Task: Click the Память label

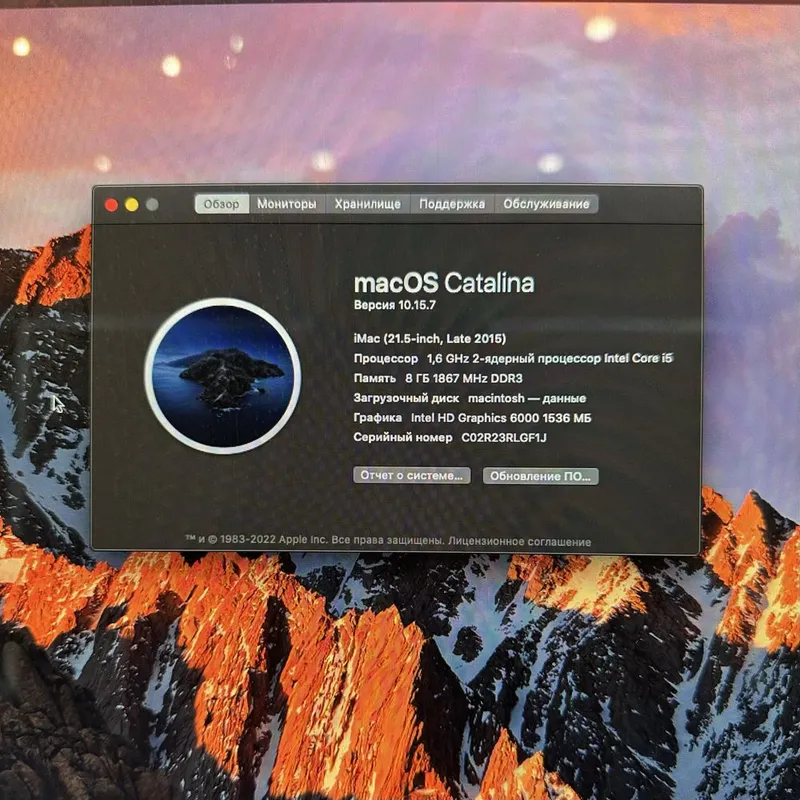Action: coord(374,378)
